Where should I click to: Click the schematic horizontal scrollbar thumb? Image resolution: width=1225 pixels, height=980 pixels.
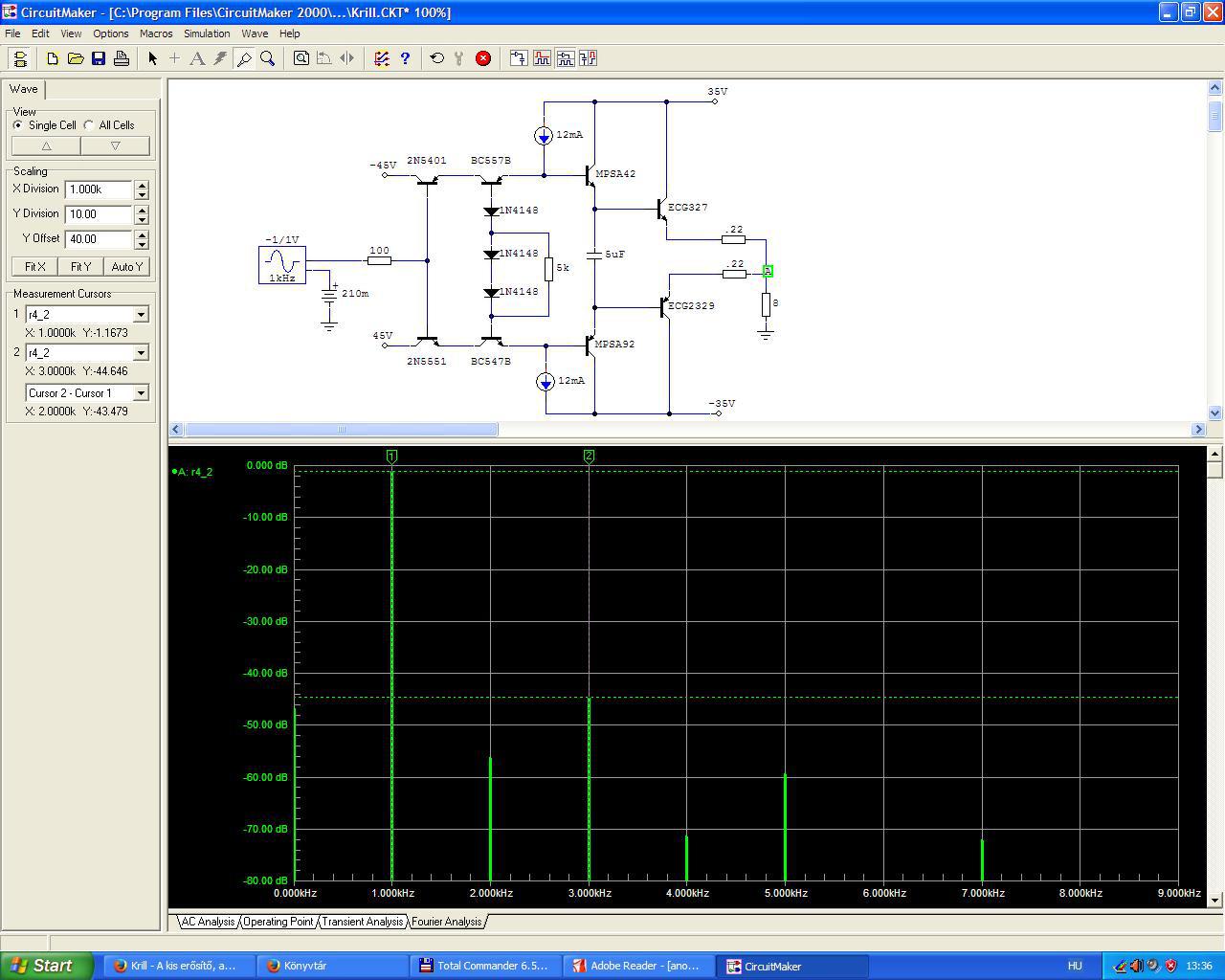[341, 430]
